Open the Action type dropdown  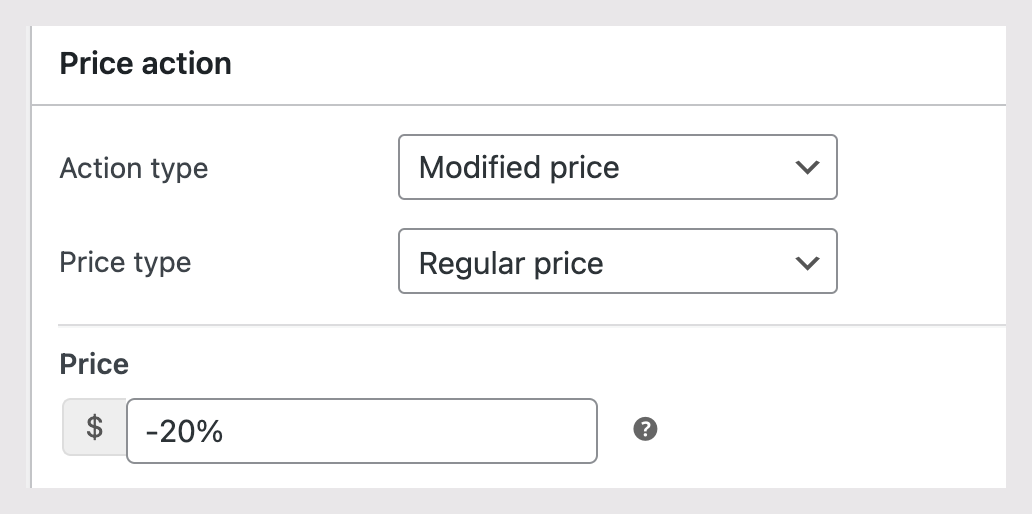point(617,168)
